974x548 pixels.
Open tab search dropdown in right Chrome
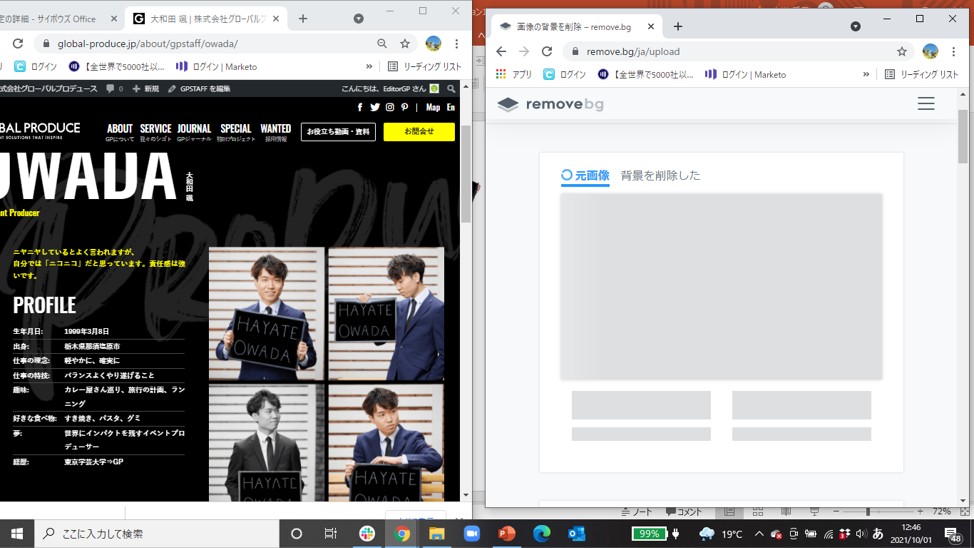pos(855,27)
